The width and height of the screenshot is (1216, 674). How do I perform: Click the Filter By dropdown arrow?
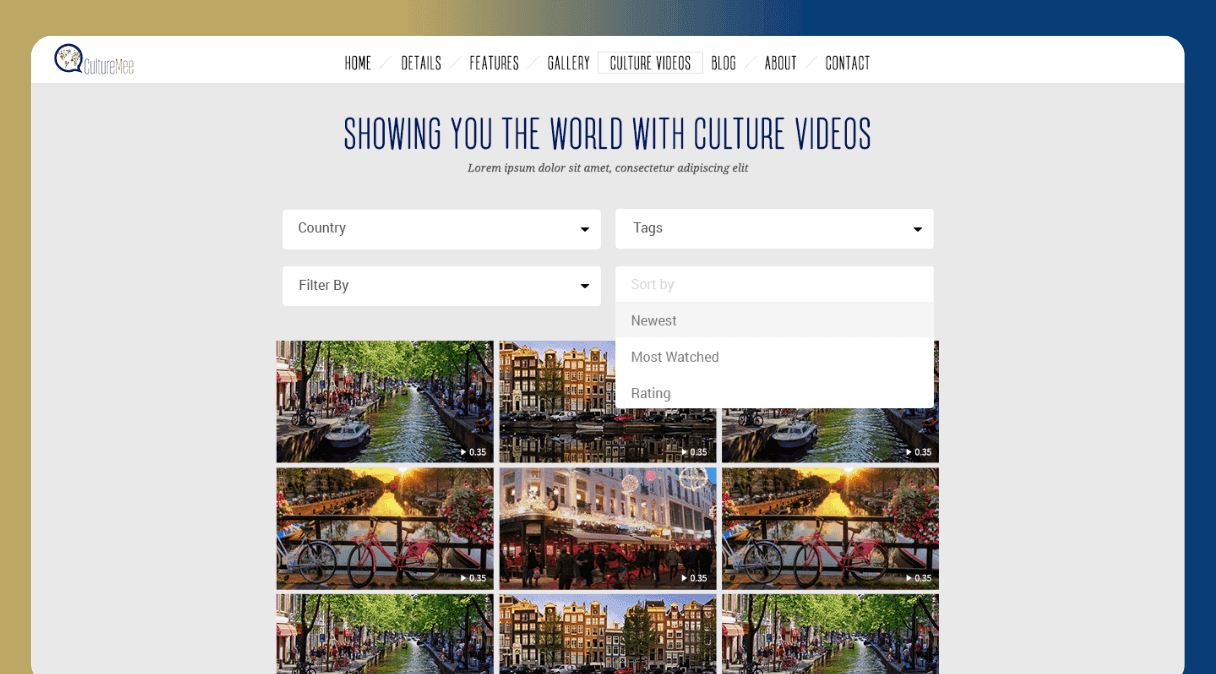(585, 287)
